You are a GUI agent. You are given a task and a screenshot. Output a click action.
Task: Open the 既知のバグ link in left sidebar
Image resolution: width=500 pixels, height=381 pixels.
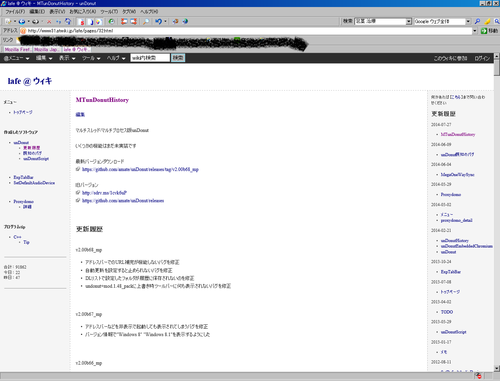[x=32, y=153]
